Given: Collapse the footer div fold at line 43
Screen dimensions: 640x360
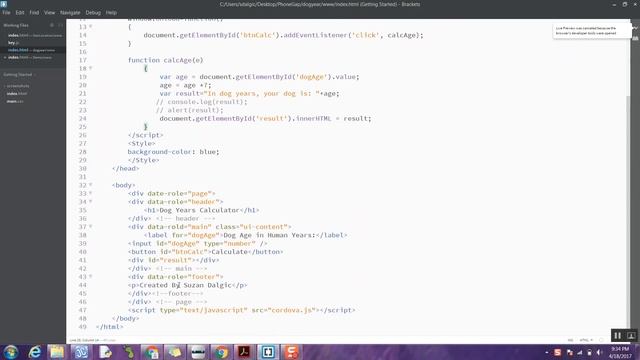Looking at the screenshot, I should click(x=91, y=276).
